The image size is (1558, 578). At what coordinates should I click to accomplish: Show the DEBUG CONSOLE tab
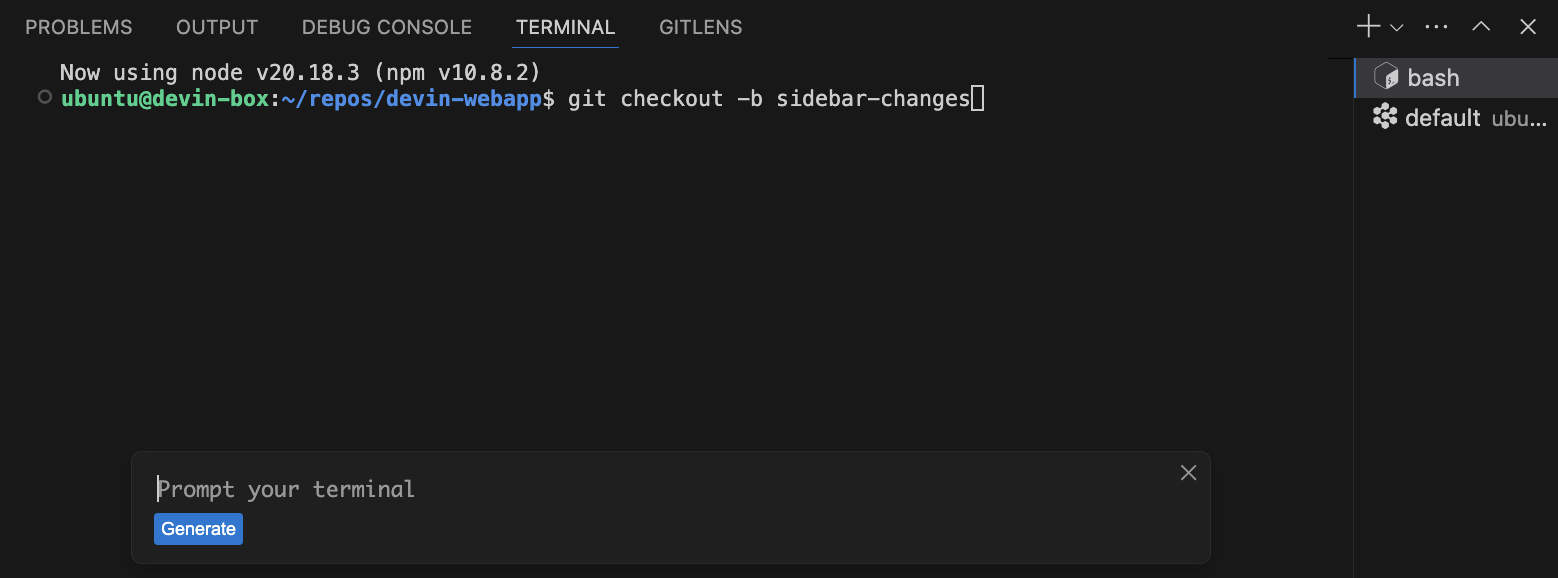pyautogui.click(x=387, y=27)
